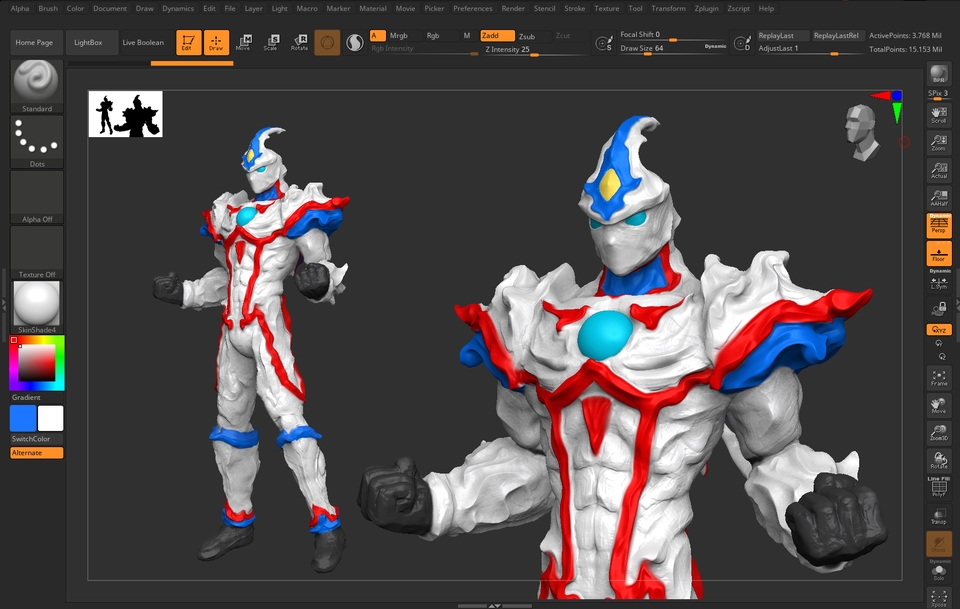The height and width of the screenshot is (609, 960).
Task: Click the BPR render icon
Action: coord(938,74)
